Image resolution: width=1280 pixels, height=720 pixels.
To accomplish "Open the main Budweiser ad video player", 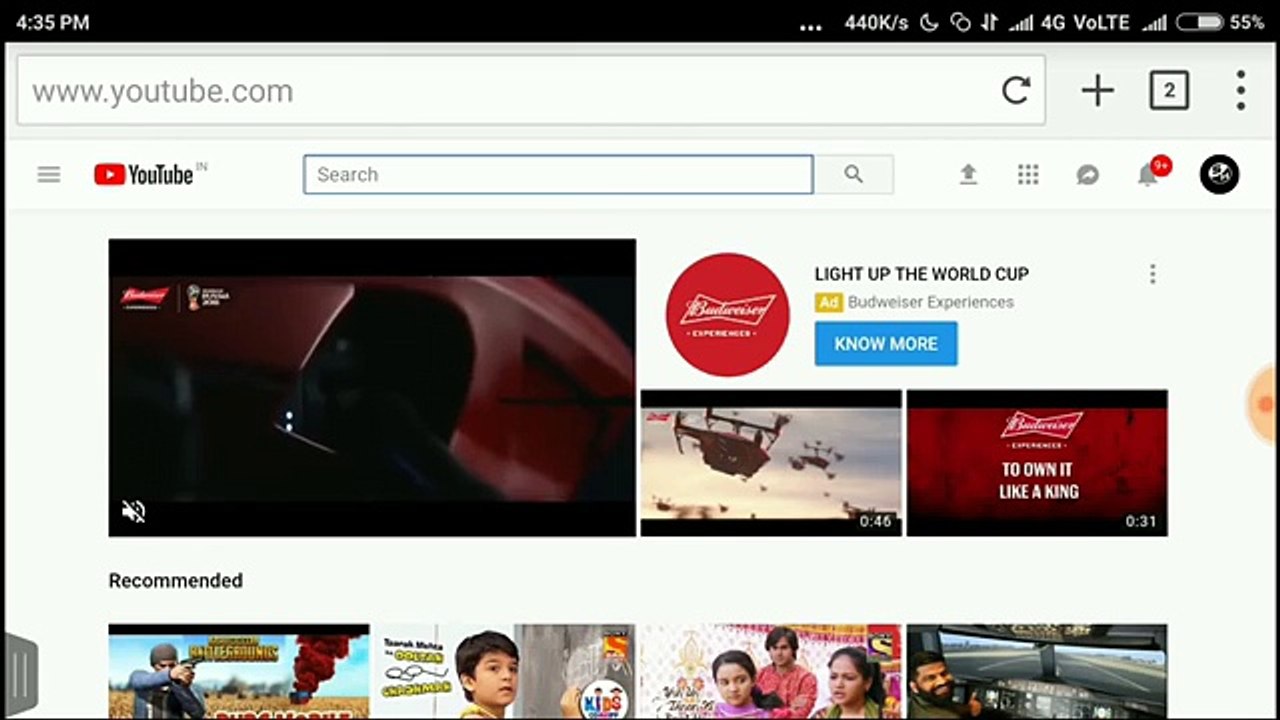I will coord(372,388).
